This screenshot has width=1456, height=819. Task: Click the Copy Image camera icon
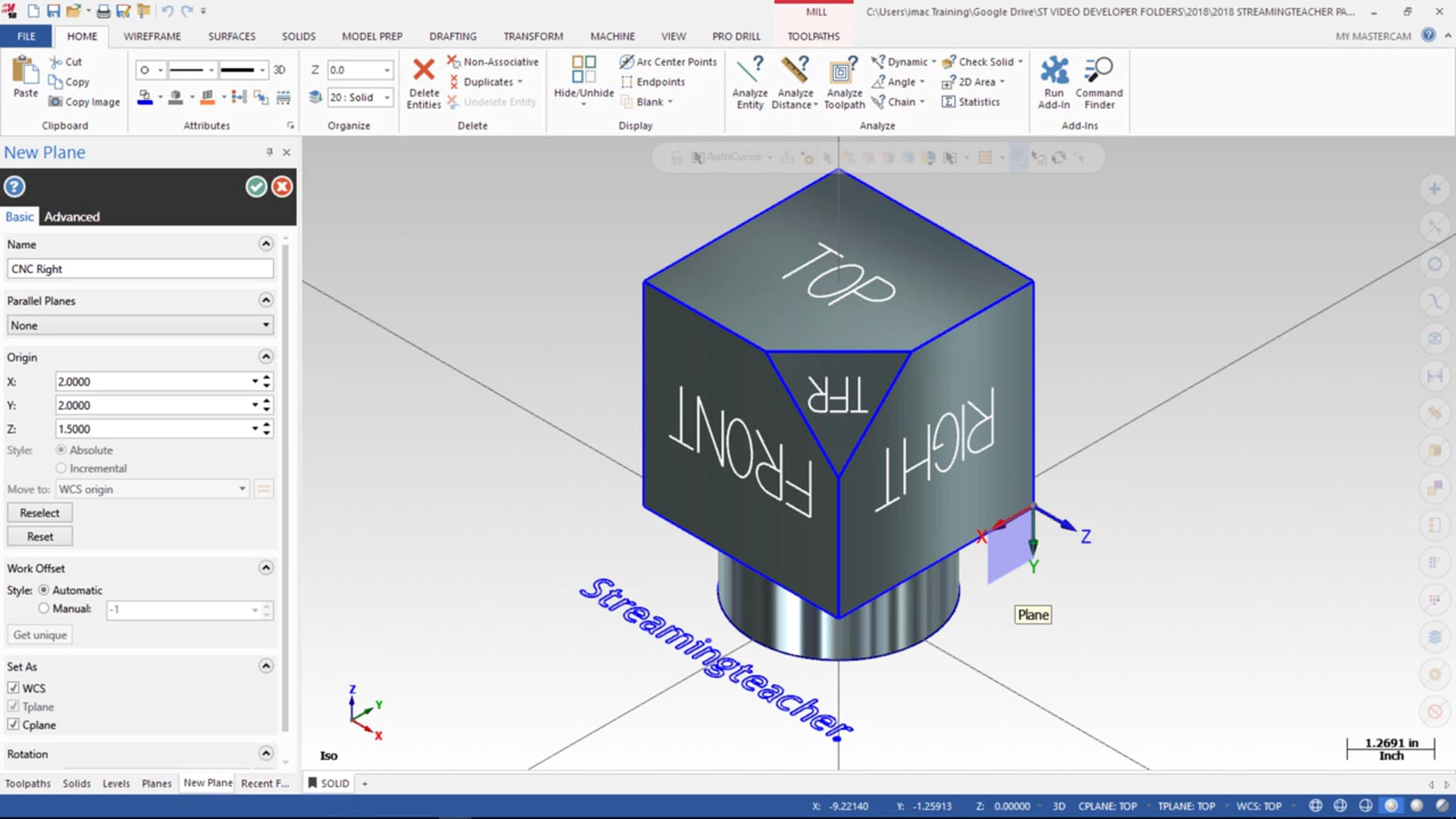click(55, 102)
